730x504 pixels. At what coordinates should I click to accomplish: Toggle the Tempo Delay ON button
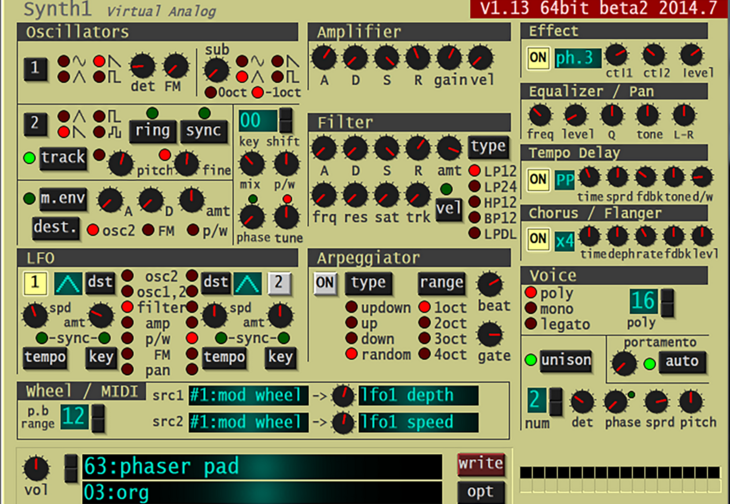(x=538, y=180)
